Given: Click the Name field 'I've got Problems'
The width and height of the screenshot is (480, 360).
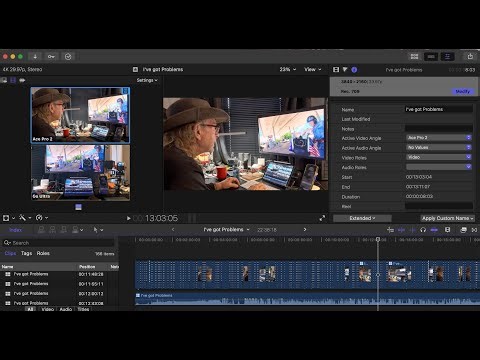Looking at the screenshot, I should (439, 109).
